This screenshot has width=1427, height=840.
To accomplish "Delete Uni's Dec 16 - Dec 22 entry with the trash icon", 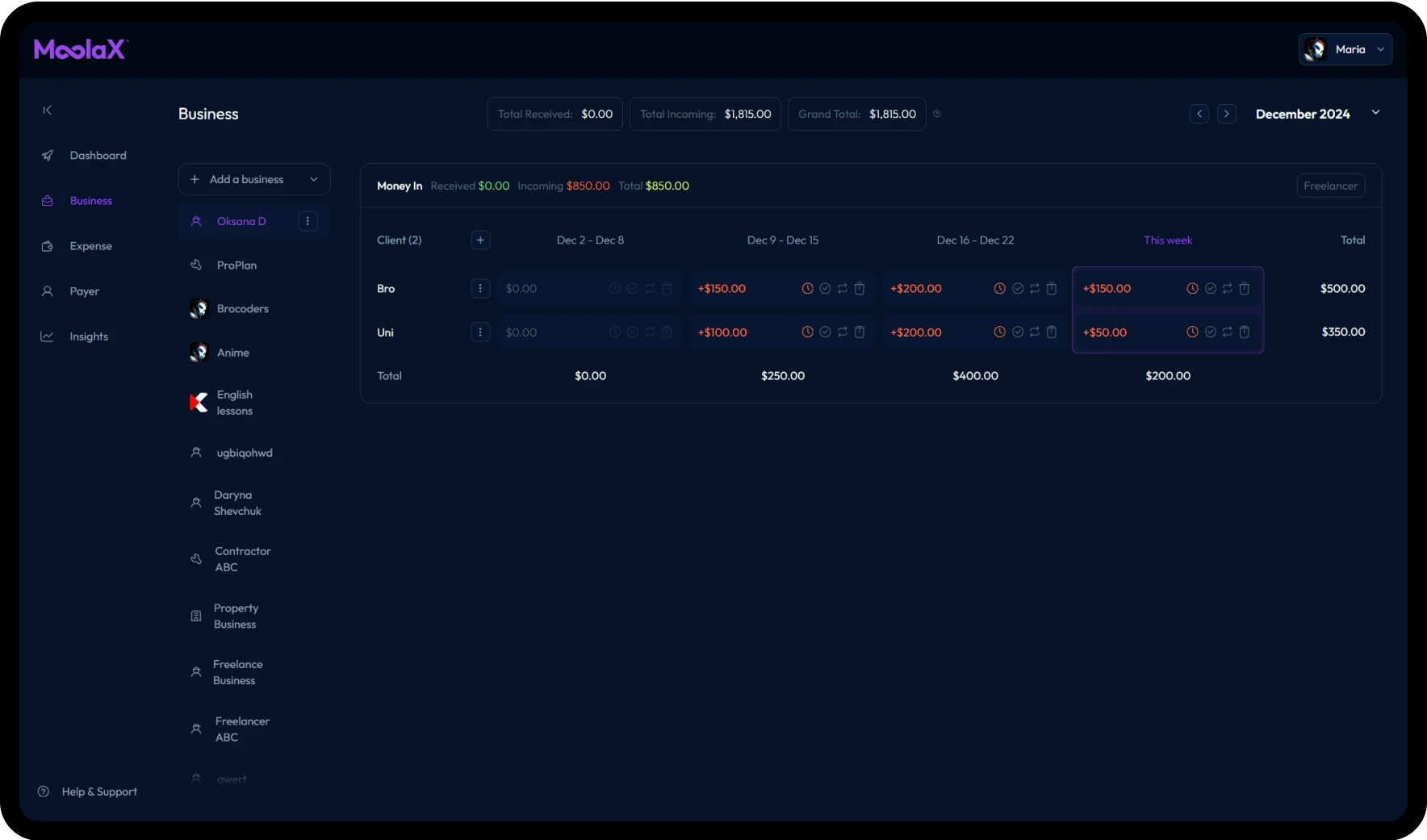I will [x=1052, y=332].
